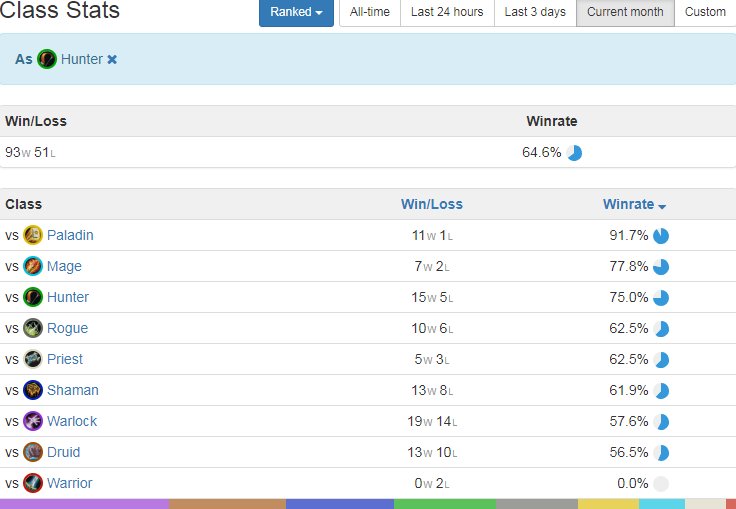Open the Mage link
This screenshot has height=509, width=736.
click(x=64, y=266)
